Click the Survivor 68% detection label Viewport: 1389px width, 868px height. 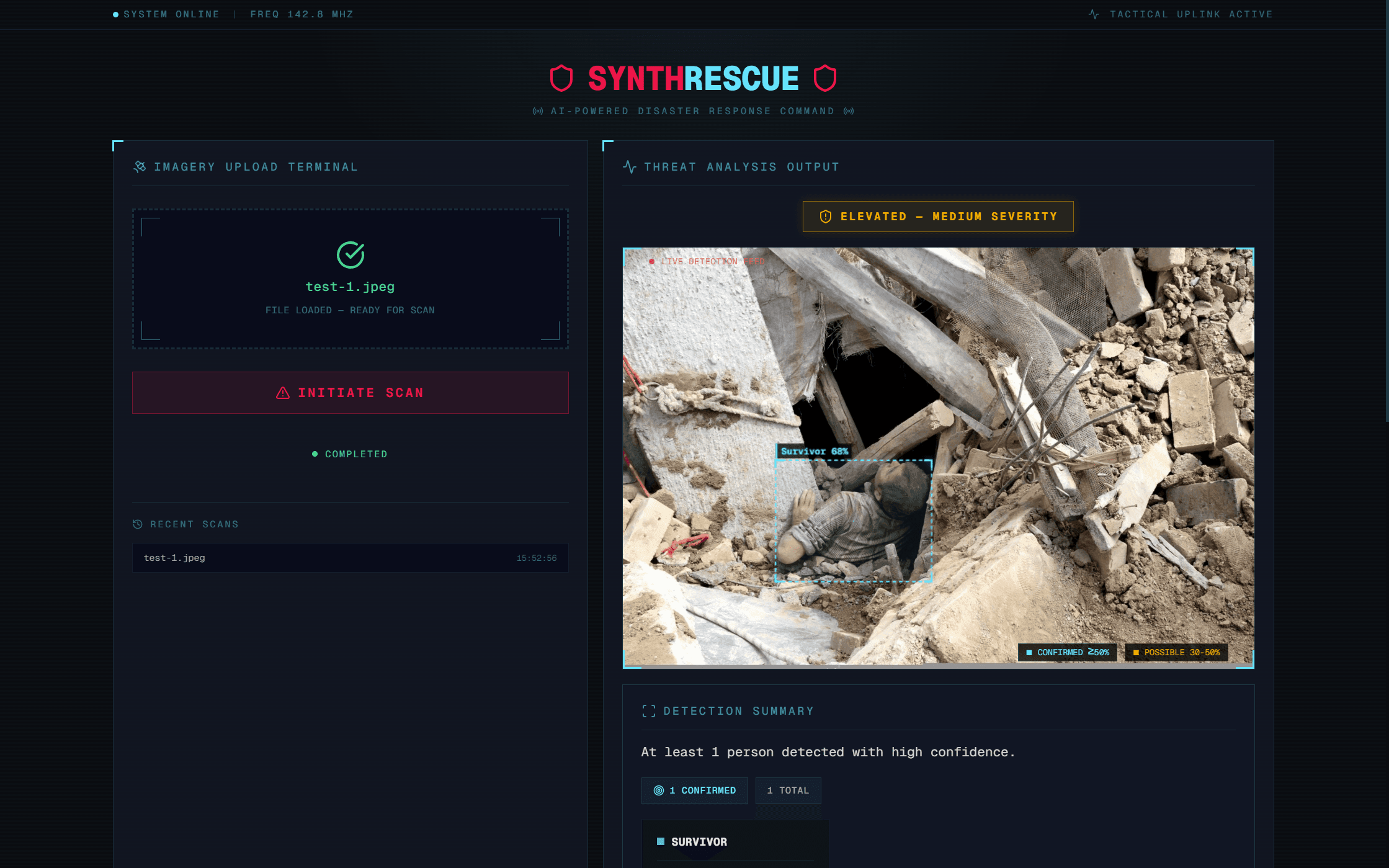814,451
